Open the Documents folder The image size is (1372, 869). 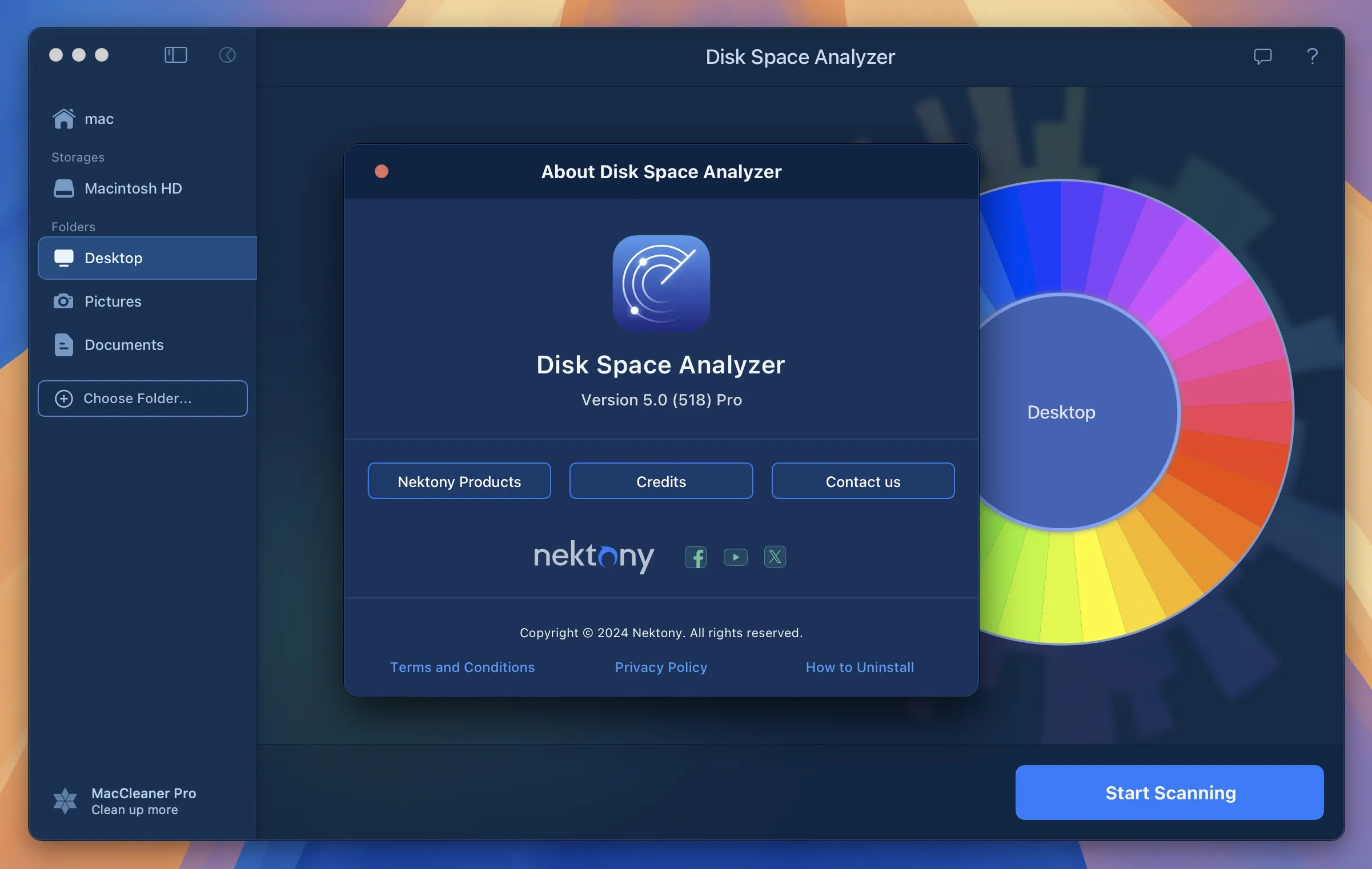[x=109, y=345]
